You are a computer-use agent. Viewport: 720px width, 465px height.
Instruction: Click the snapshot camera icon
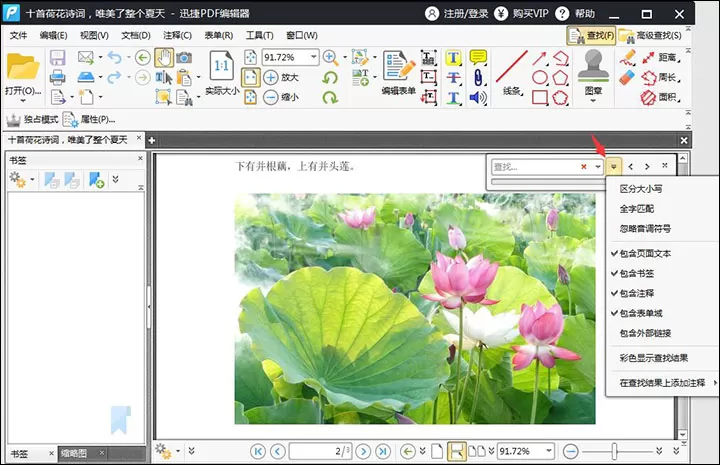184,58
